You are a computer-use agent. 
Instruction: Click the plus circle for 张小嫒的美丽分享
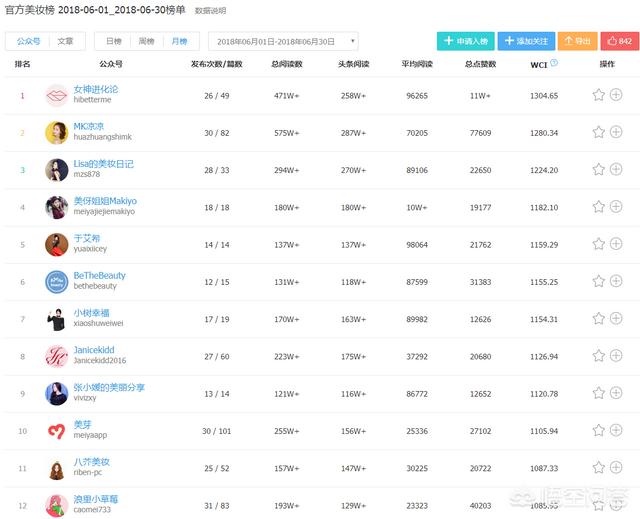pos(616,393)
